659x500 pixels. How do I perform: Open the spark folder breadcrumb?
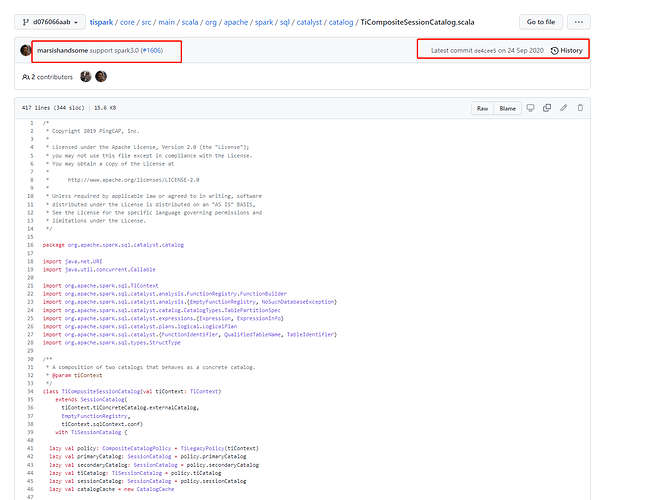[x=264, y=22]
